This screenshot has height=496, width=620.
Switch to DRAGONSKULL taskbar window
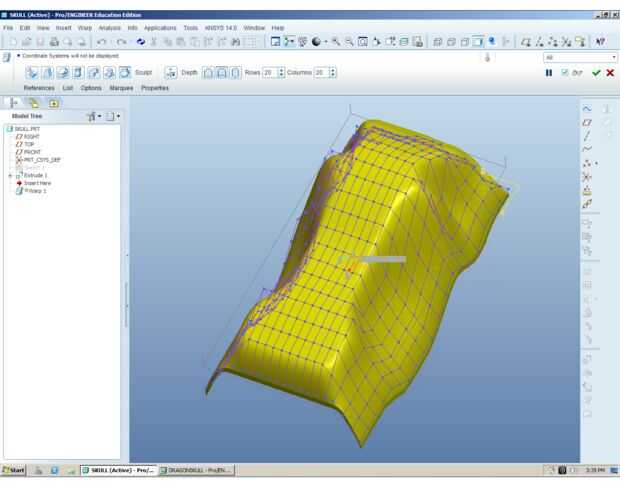click(x=197, y=470)
